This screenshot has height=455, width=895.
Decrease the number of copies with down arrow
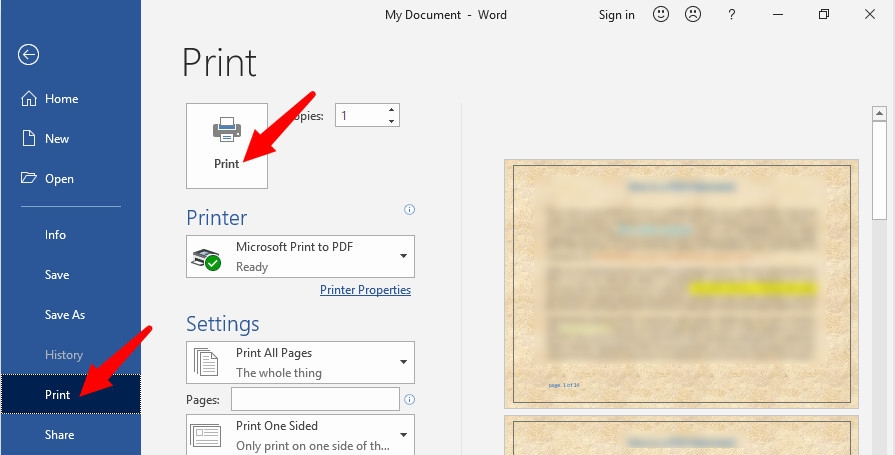coord(391,121)
